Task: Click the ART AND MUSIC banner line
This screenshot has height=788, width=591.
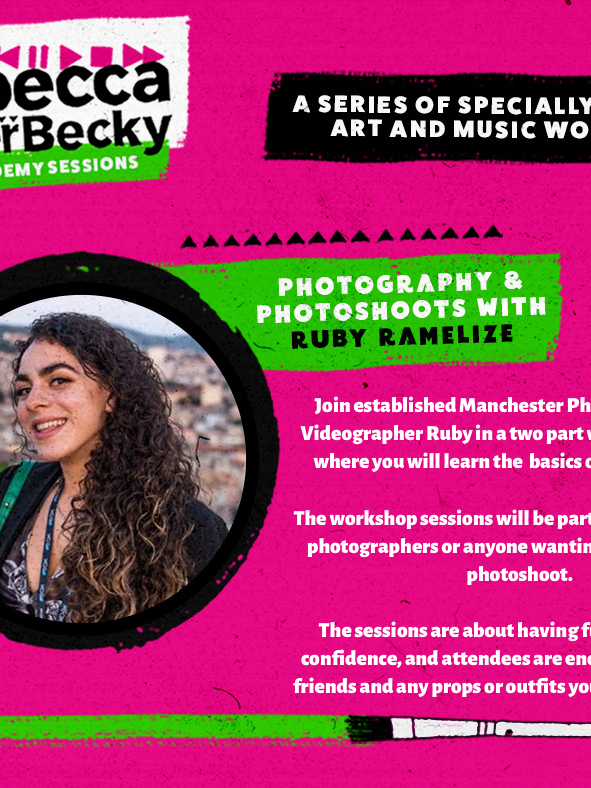Action: [x=460, y=129]
